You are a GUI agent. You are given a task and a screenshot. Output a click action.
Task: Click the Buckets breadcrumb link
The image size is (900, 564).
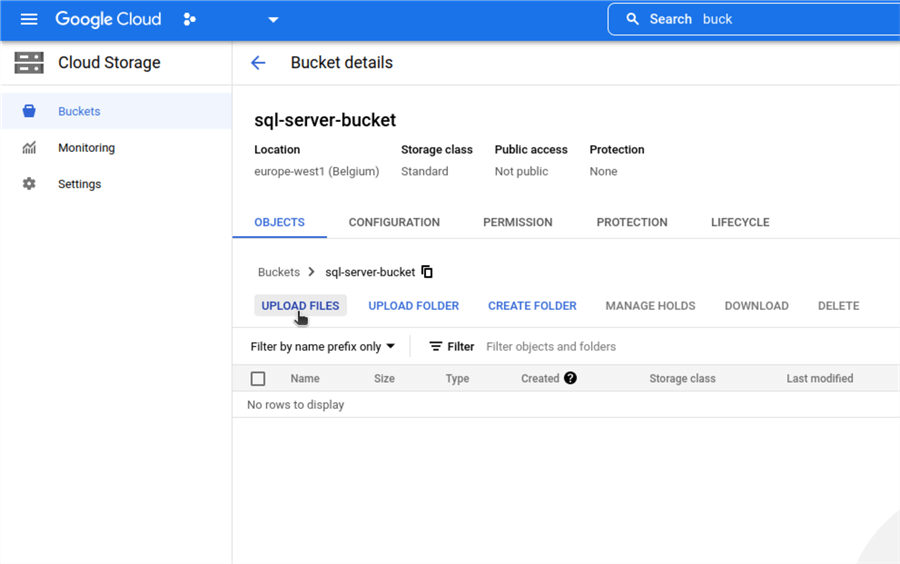tap(278, 272)
